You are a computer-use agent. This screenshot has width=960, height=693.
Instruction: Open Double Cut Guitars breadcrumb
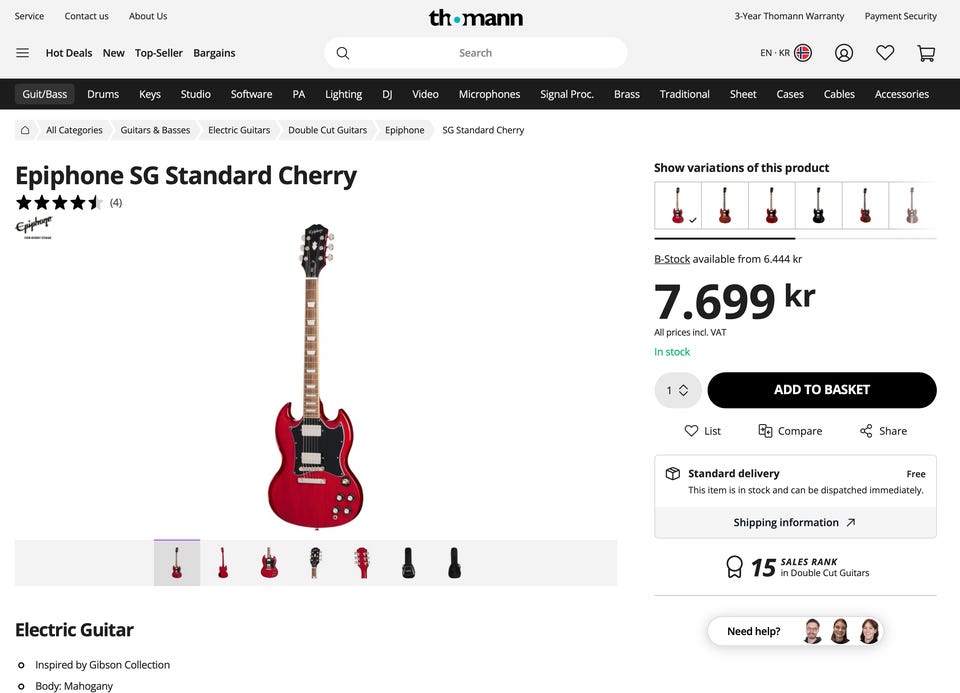[327, 130]
